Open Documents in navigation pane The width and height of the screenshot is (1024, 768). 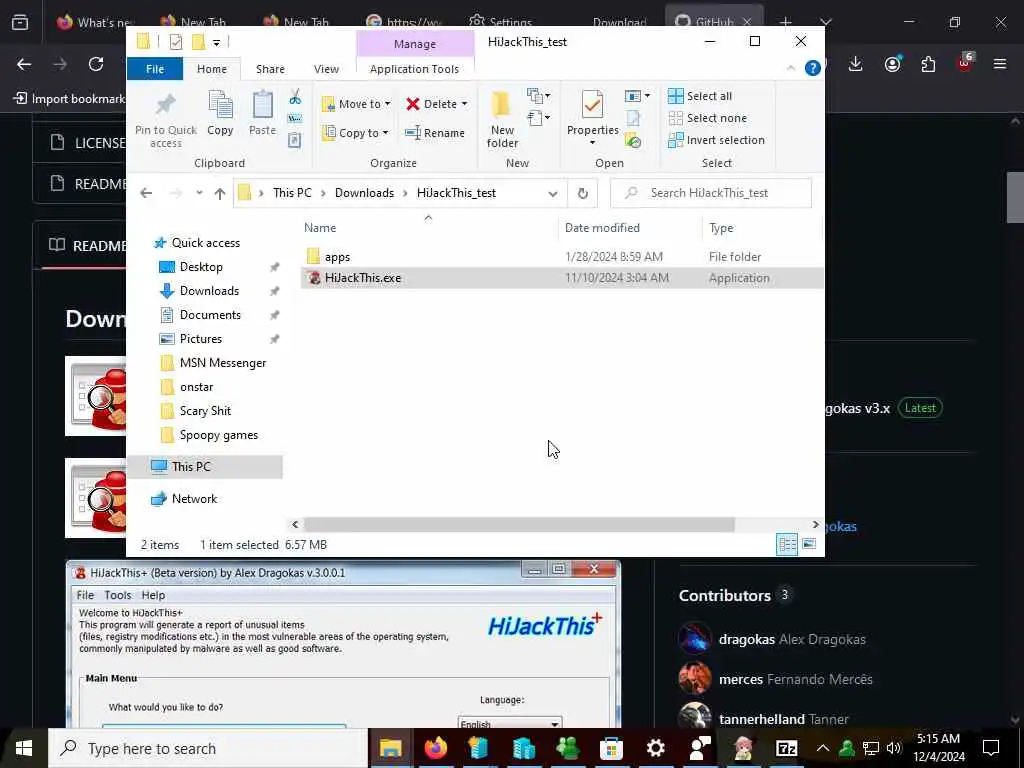210,315
